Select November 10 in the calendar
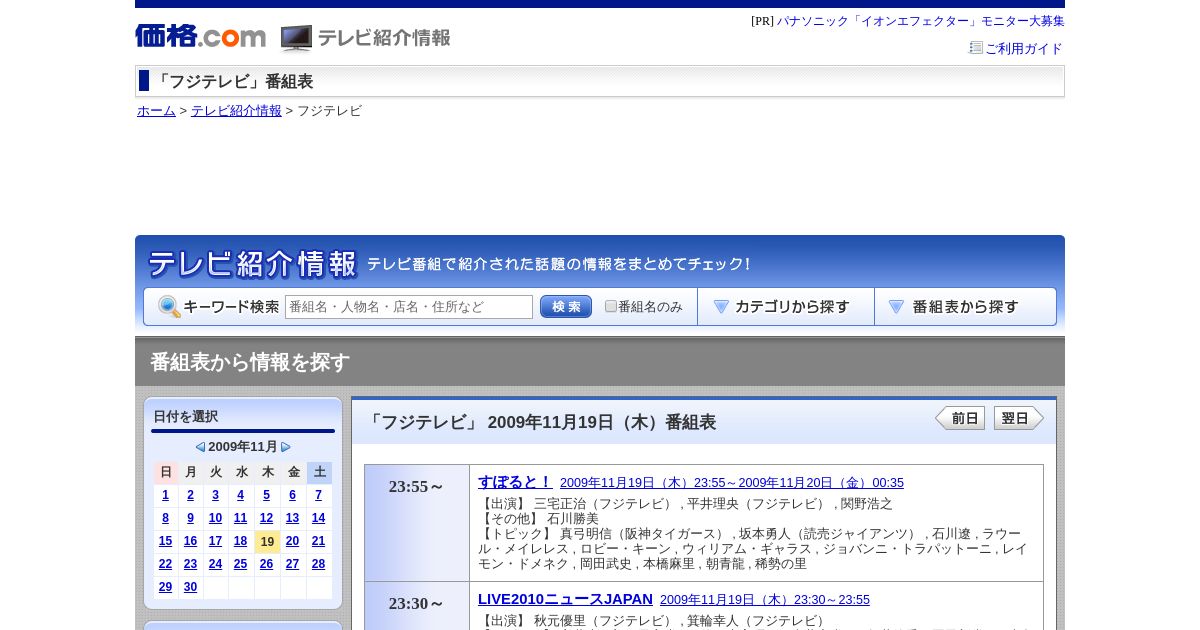 pos(215,518)
